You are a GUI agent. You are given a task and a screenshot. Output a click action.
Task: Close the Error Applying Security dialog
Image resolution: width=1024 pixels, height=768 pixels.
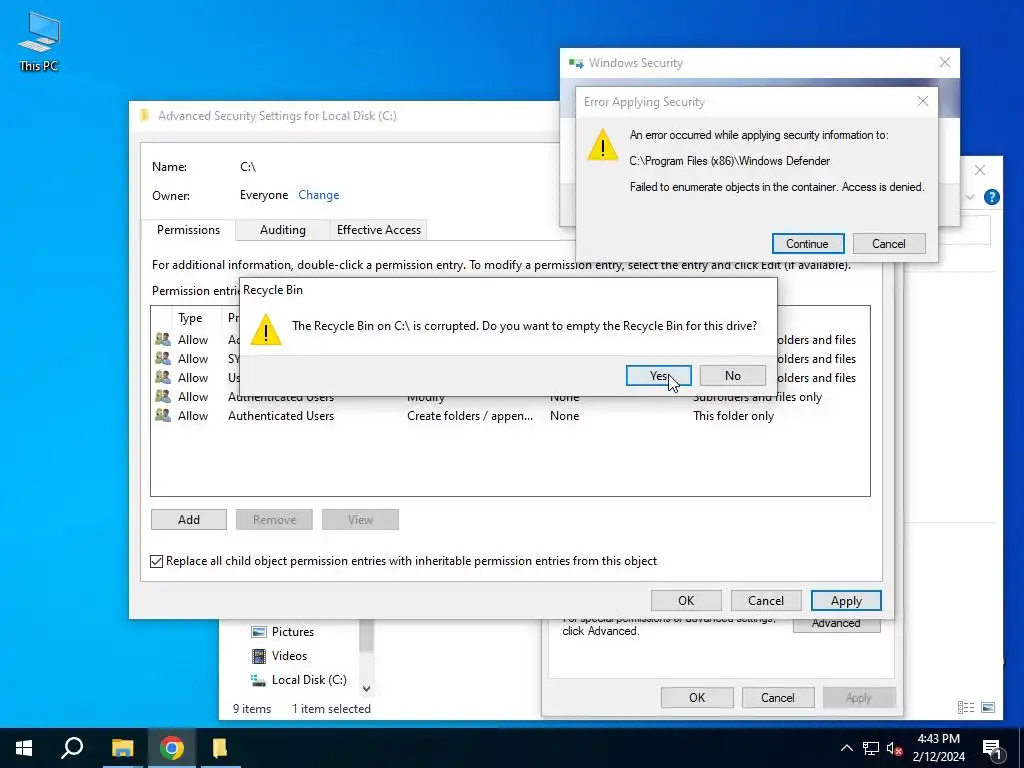(922, 101)
